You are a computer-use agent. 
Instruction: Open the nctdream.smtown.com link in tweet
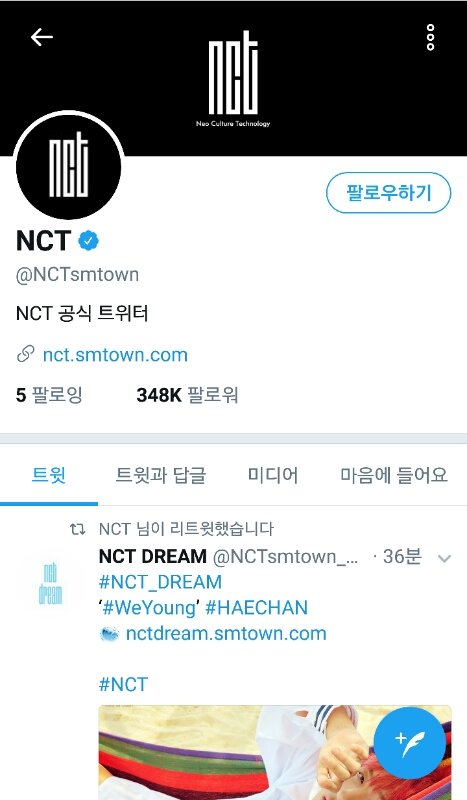coord(226,633)
